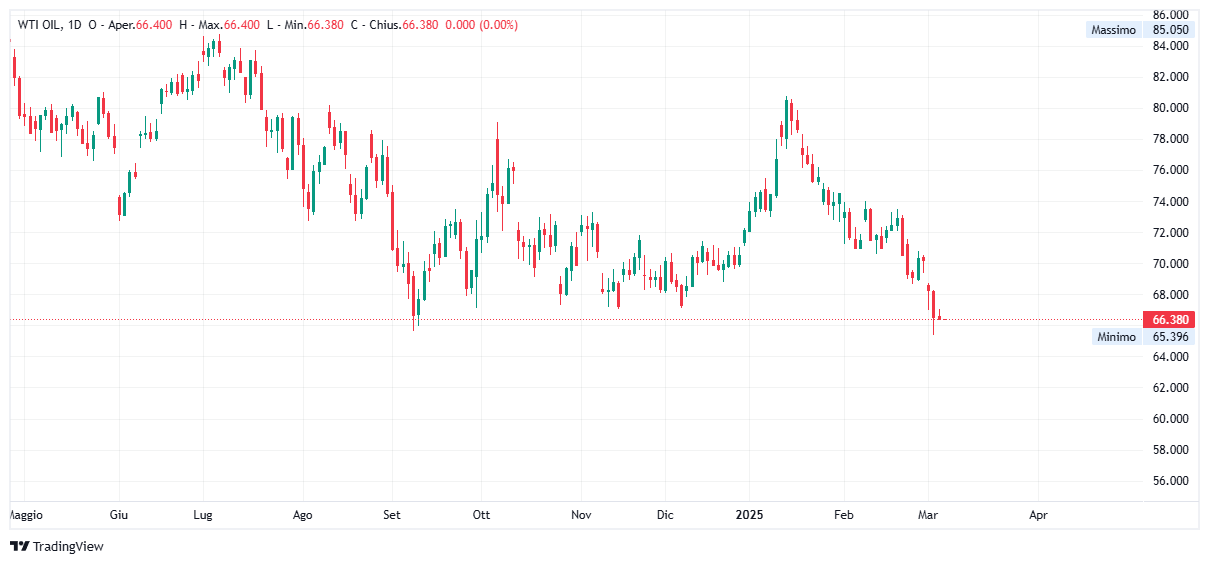Image resolution: width=1209 pixels, height=564 pixels.
Task: Click the Feb month label
Action: tap(844, 515)
